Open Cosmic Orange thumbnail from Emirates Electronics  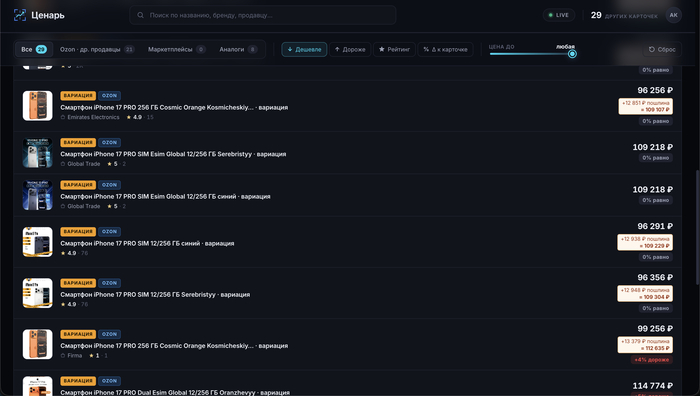point(38,106)
